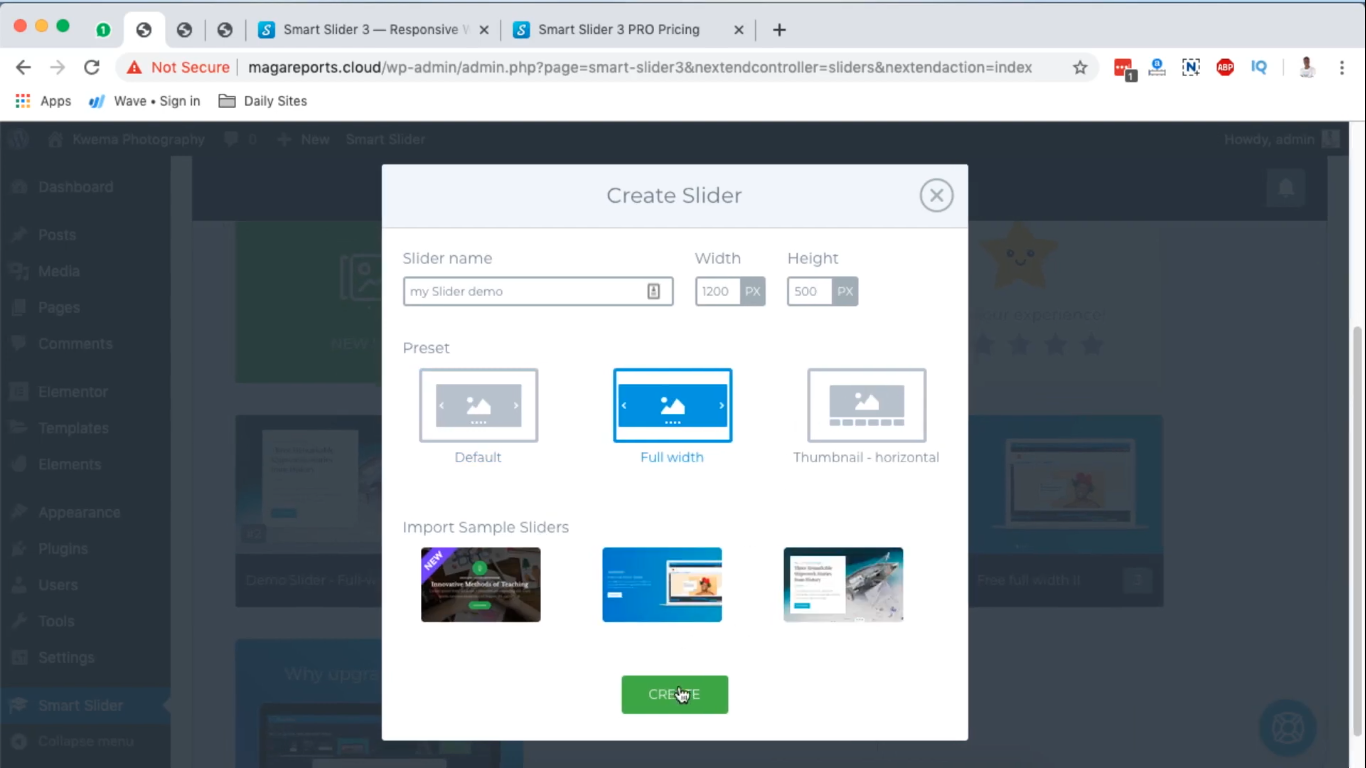Switch to the tab with green 1 favicon
Image resolution: width=1366 pixels, height=768 pixels.
(103, 30)
